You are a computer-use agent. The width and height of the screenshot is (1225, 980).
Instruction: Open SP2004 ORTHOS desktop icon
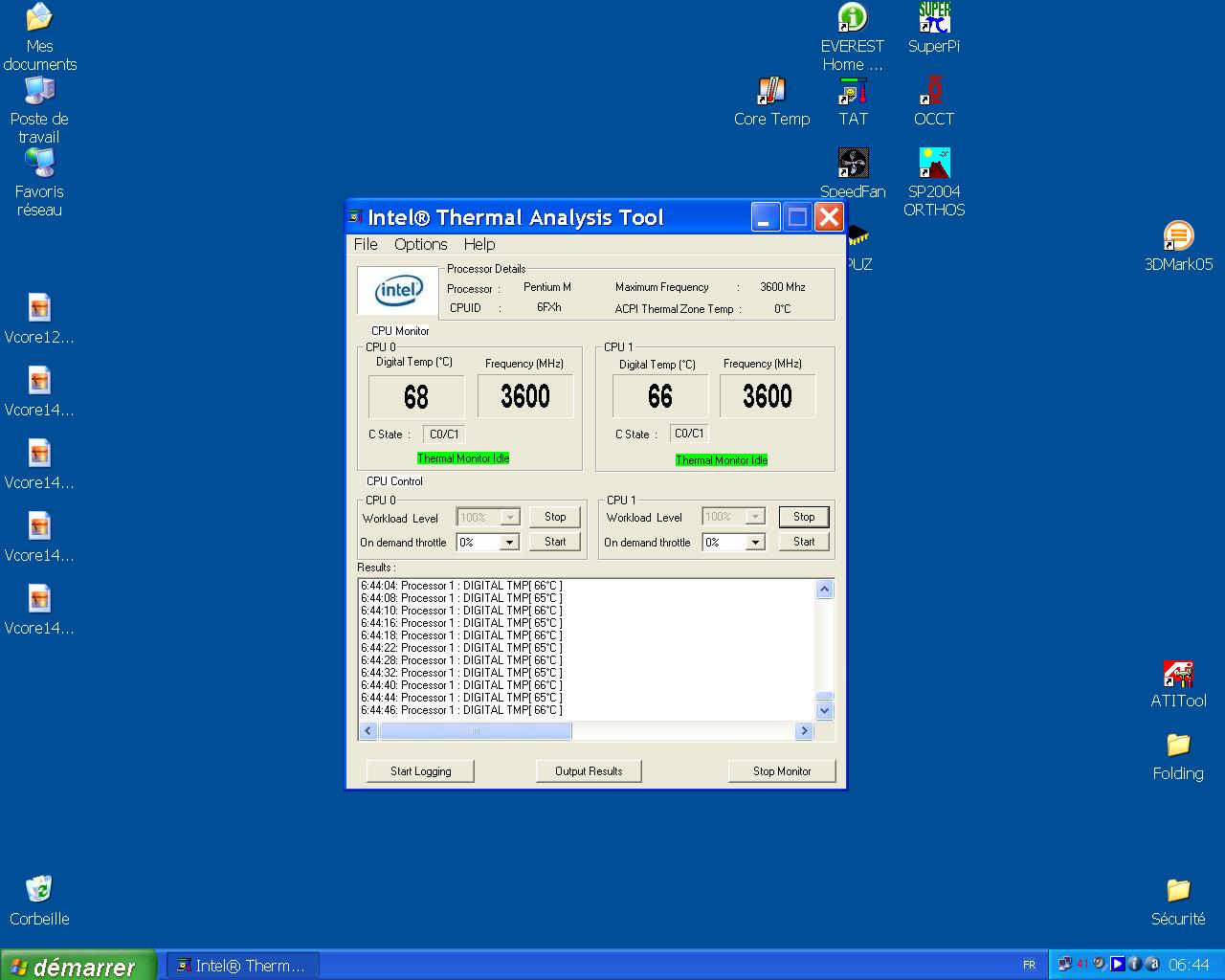pos(934,164)
